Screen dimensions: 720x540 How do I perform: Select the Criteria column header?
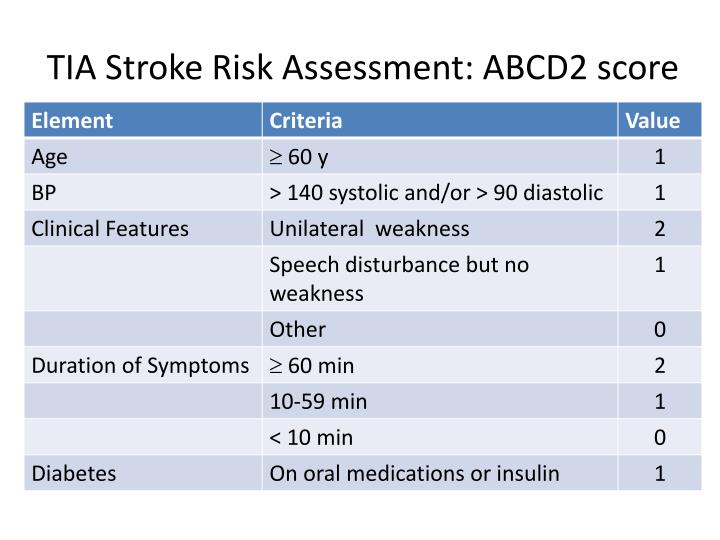coord(440,120)
